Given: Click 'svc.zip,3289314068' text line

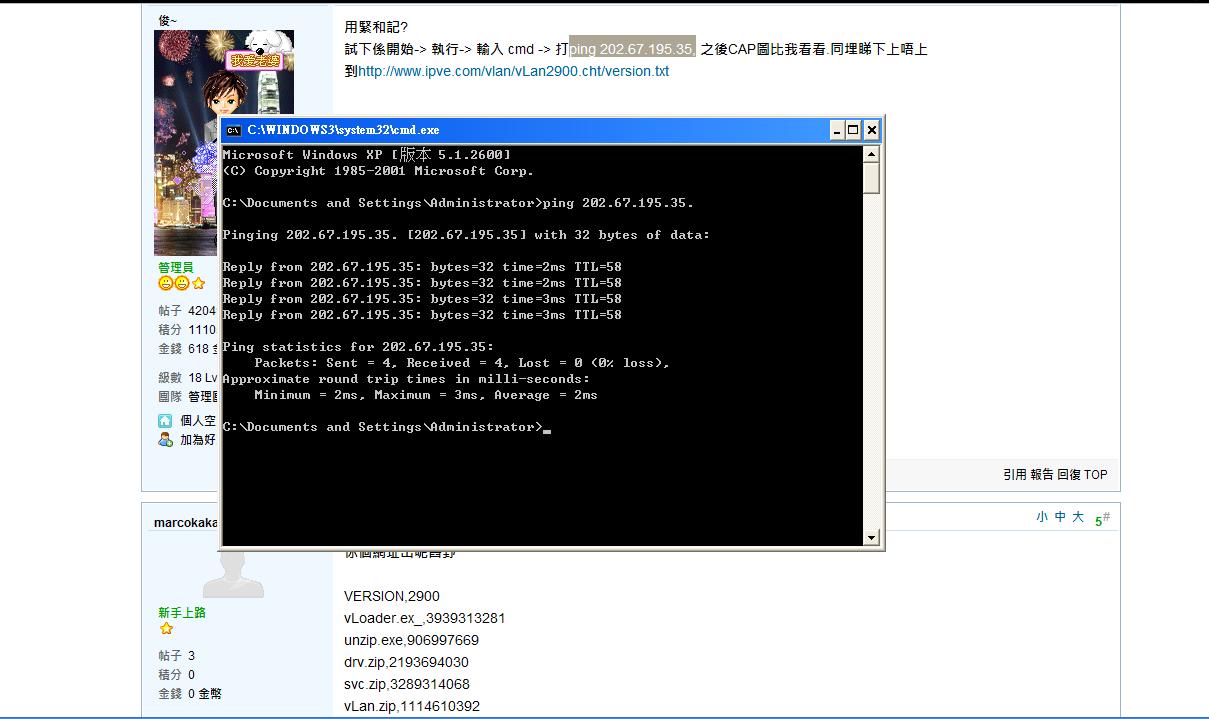Looking at the screenshot, I should [407, 684].
